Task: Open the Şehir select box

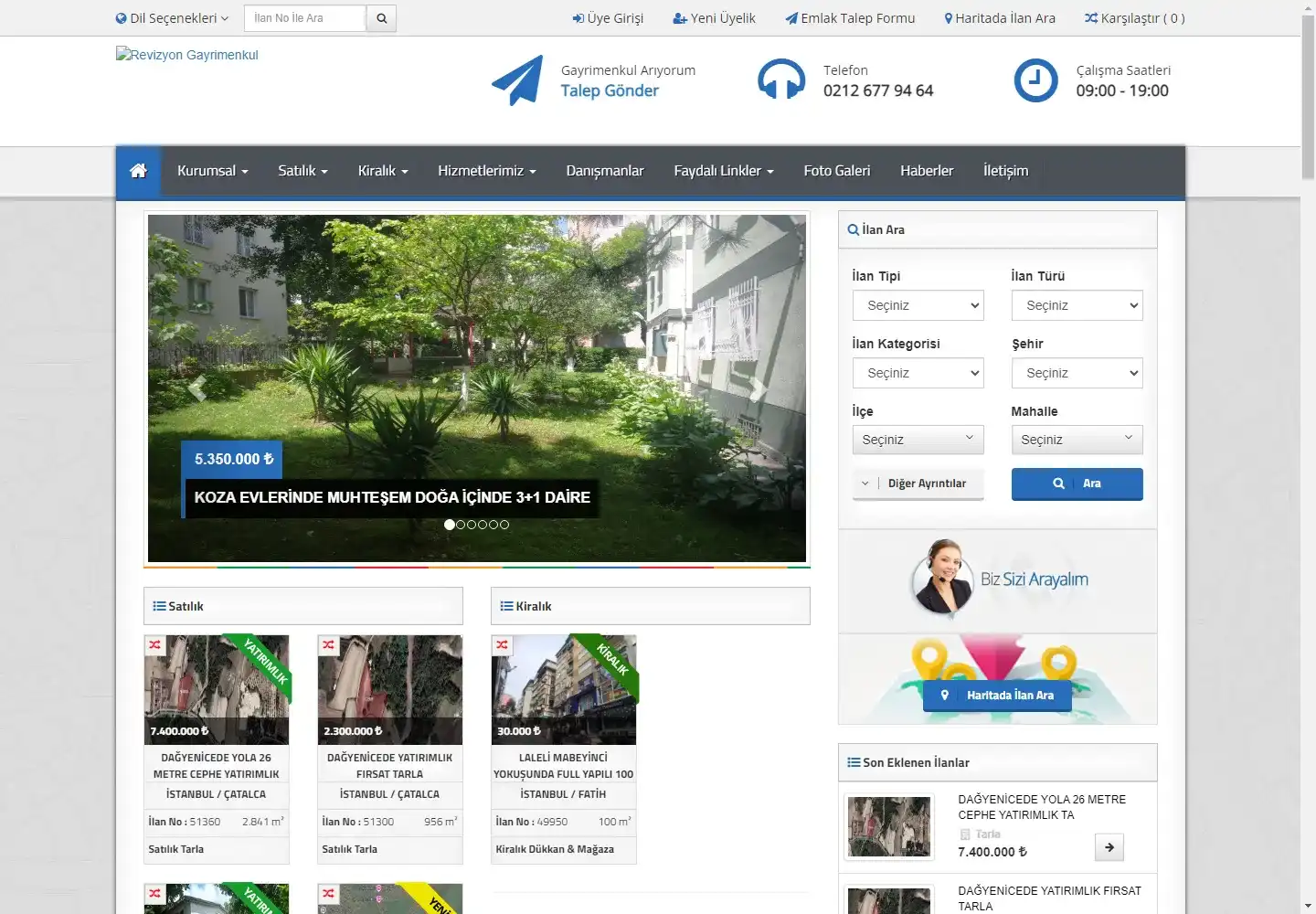Action: (x=1077, y=373)
